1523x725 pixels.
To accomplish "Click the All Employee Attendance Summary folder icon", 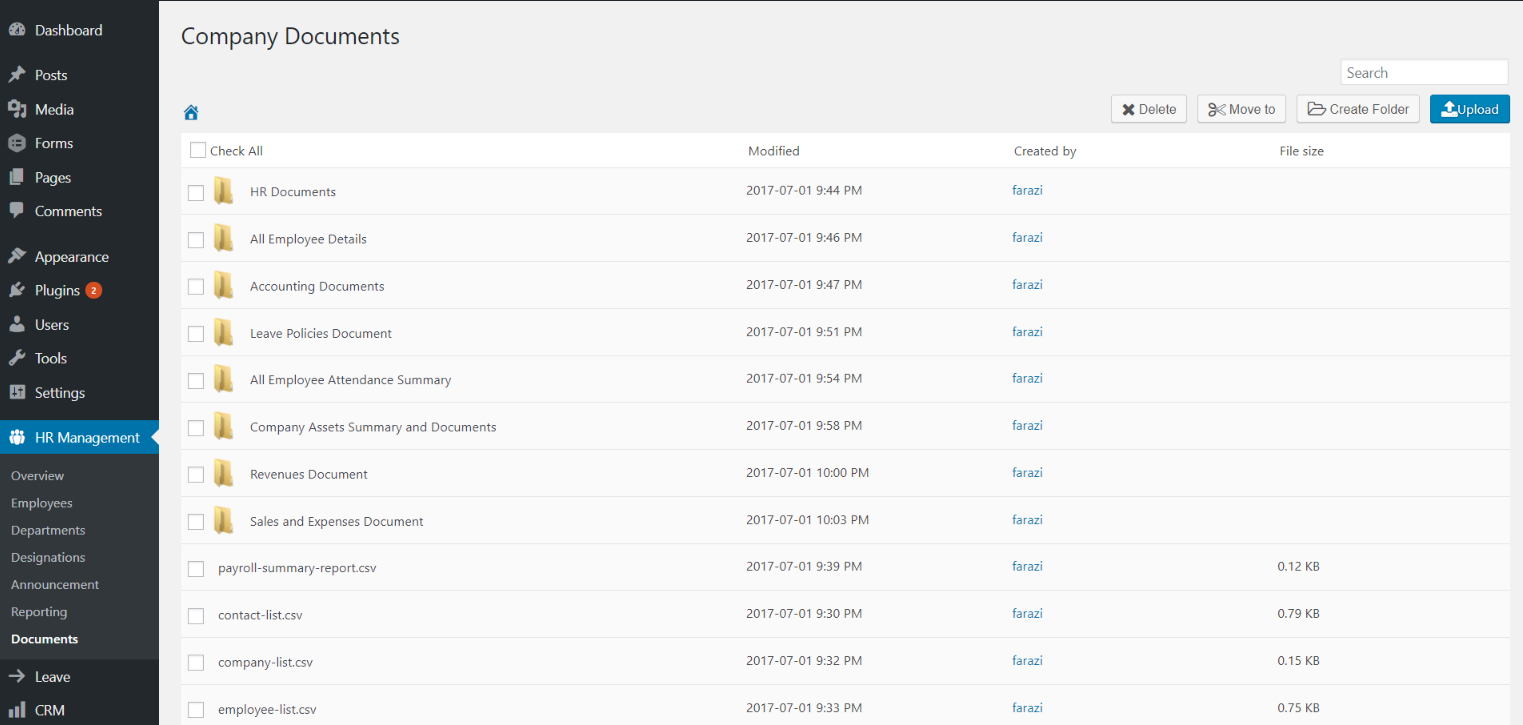I will (x=224, y=379).
